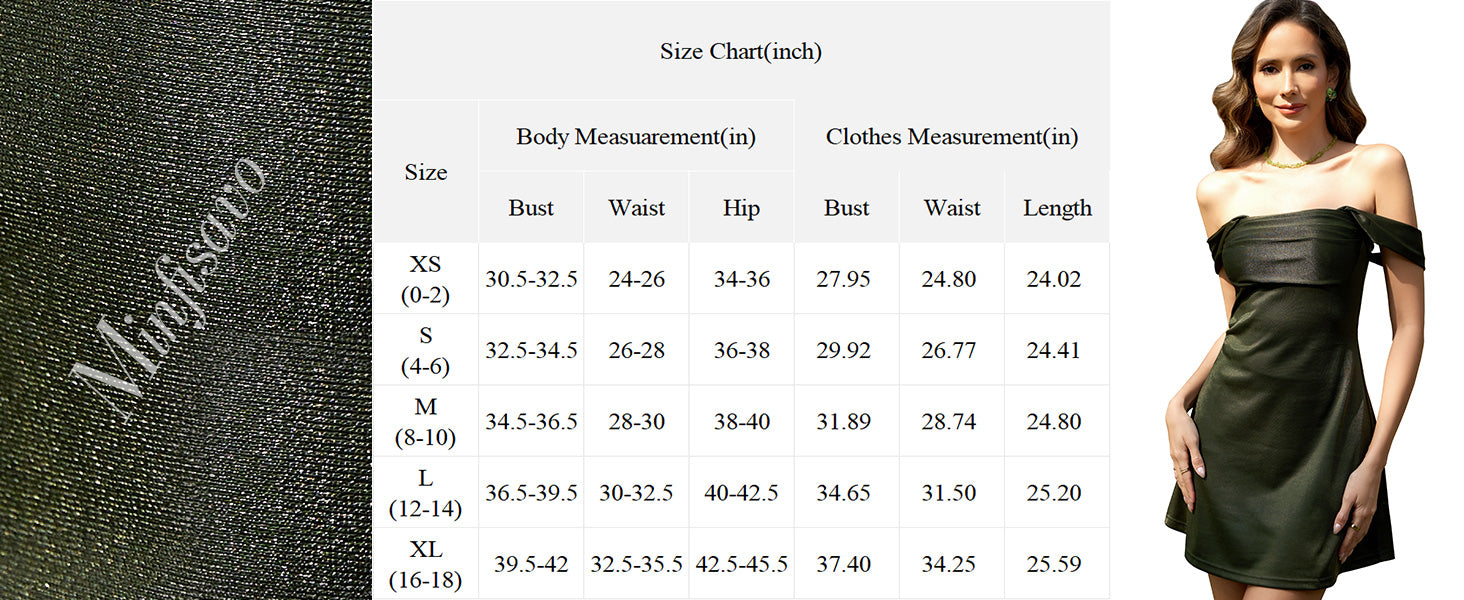This screenshot has height=600, width=1464.
Task: Click the 42.5-45.5 hip cell
Action: tap(741, 564)
